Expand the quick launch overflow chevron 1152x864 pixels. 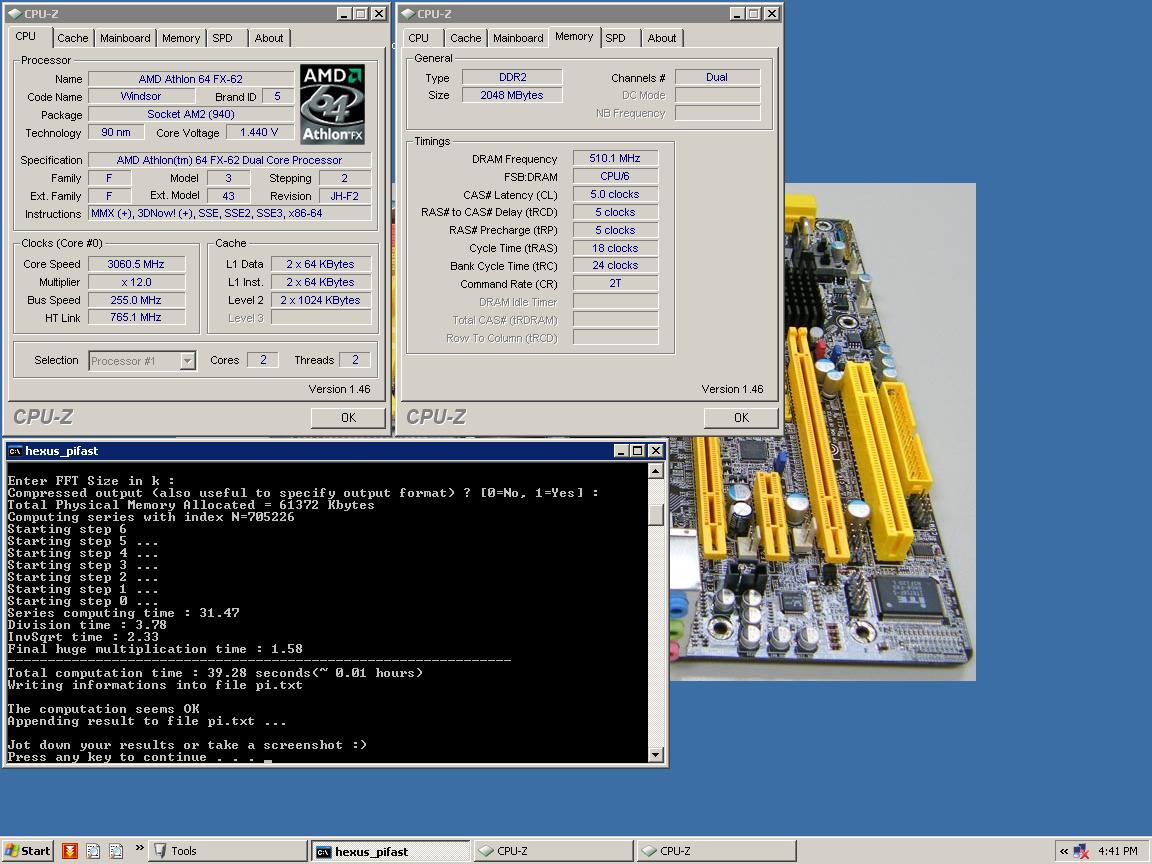140,848
